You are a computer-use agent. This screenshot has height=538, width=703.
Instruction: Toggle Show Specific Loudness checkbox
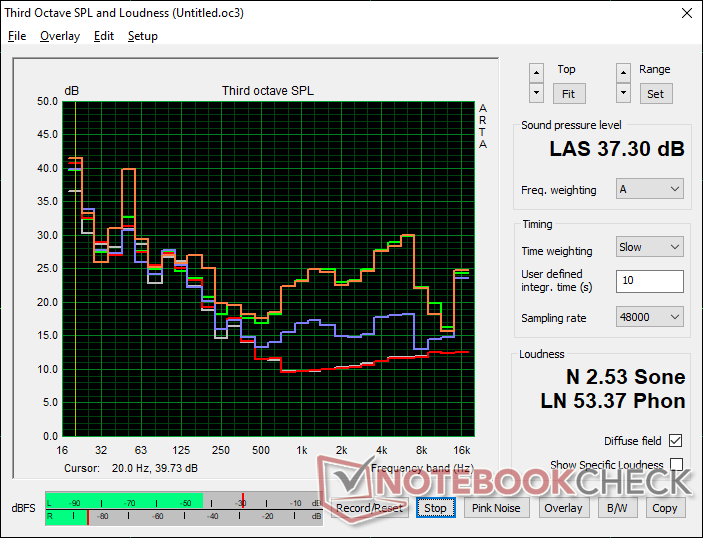tap(676, 465)
